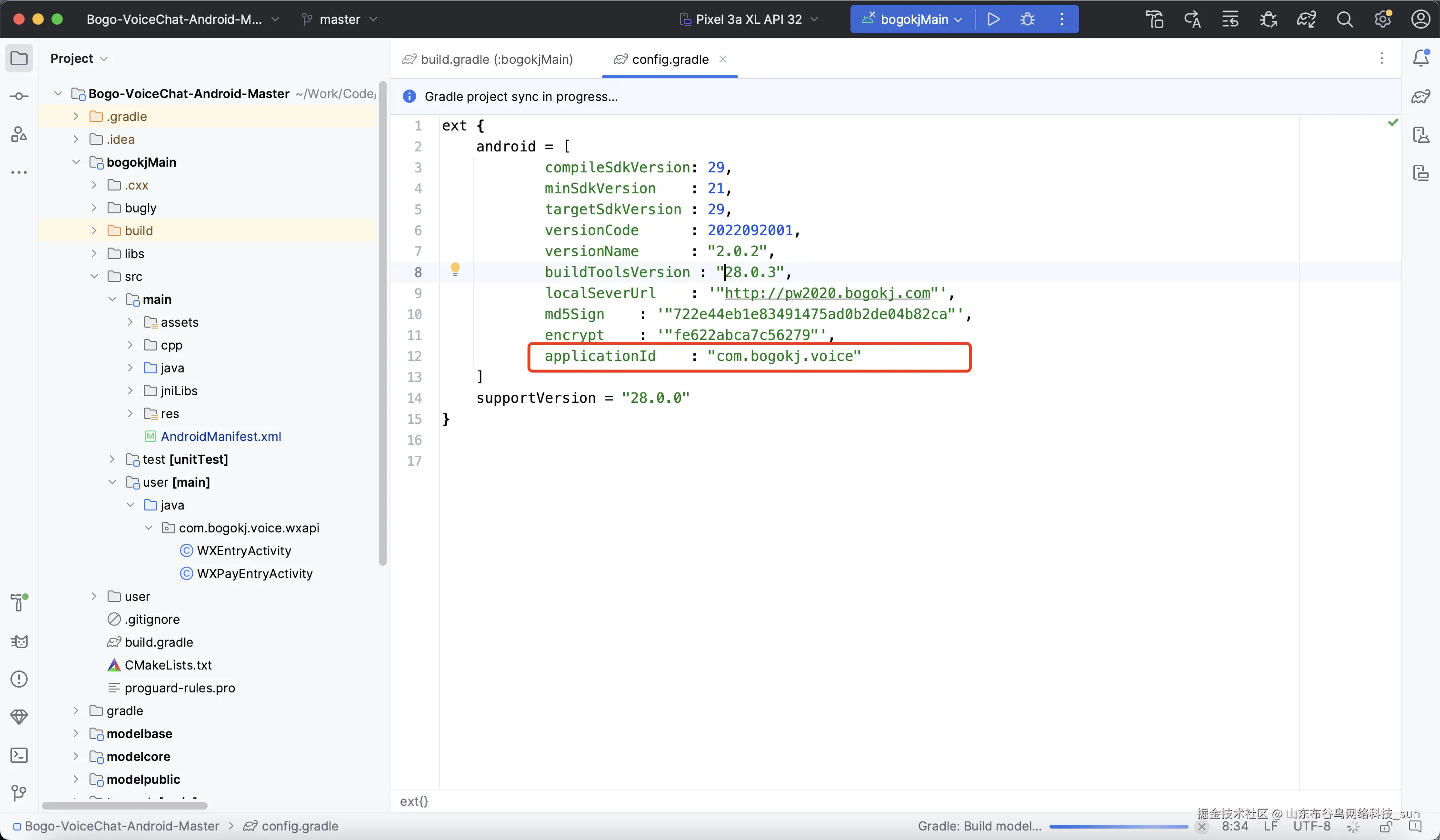1440x840 pixels.
Task: Click the project tree horizontal scrollbar
Action: [124, 806]
